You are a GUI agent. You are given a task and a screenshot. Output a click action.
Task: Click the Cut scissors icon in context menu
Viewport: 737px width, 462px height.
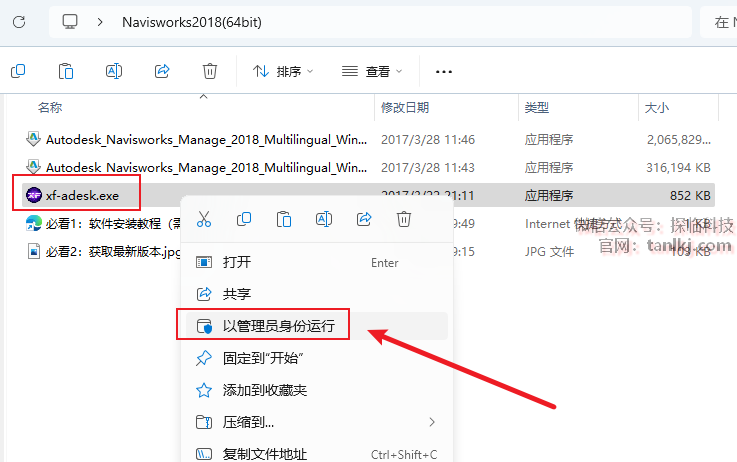click(x=204, y=219)
